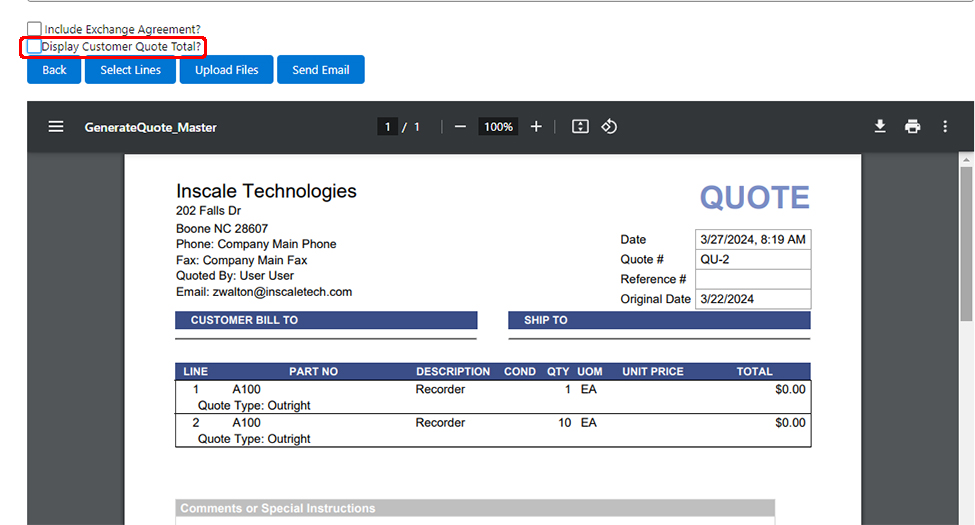Click Comments or Special Instructions heading
The image size is (975, 525).
(278, 508)
